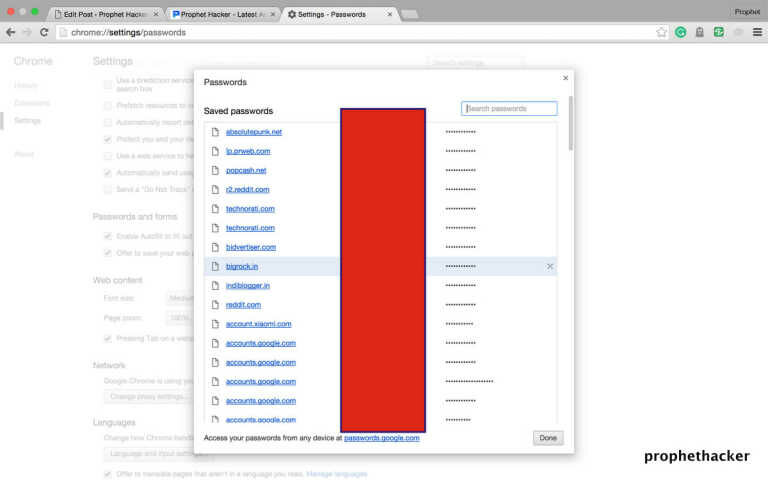This screenshot has height=480, width=768.
Task: Click the page icon next to popcash.net
Action: [215, 170]
